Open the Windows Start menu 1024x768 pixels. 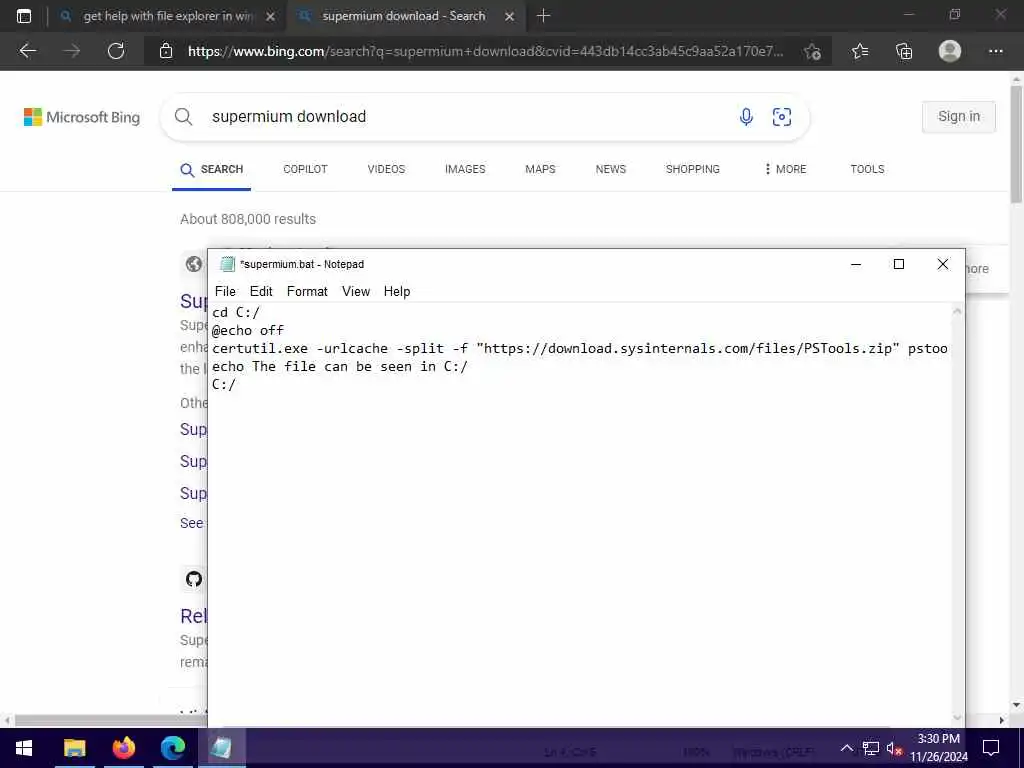[x=24, y=748]
